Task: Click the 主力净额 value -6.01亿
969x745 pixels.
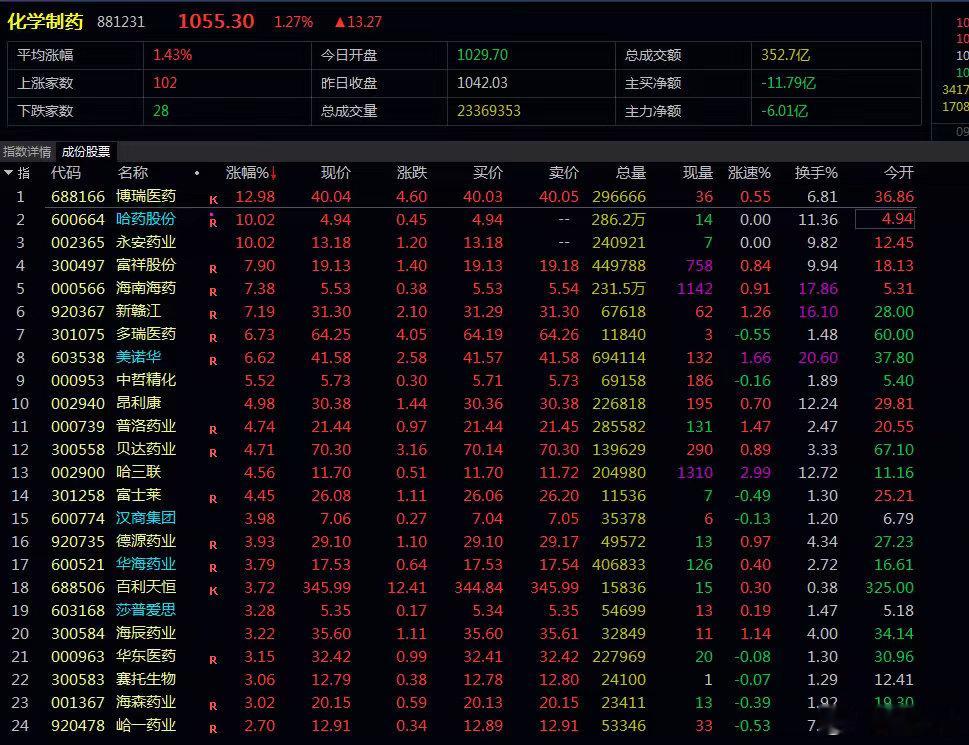Action: pos(784,111)
